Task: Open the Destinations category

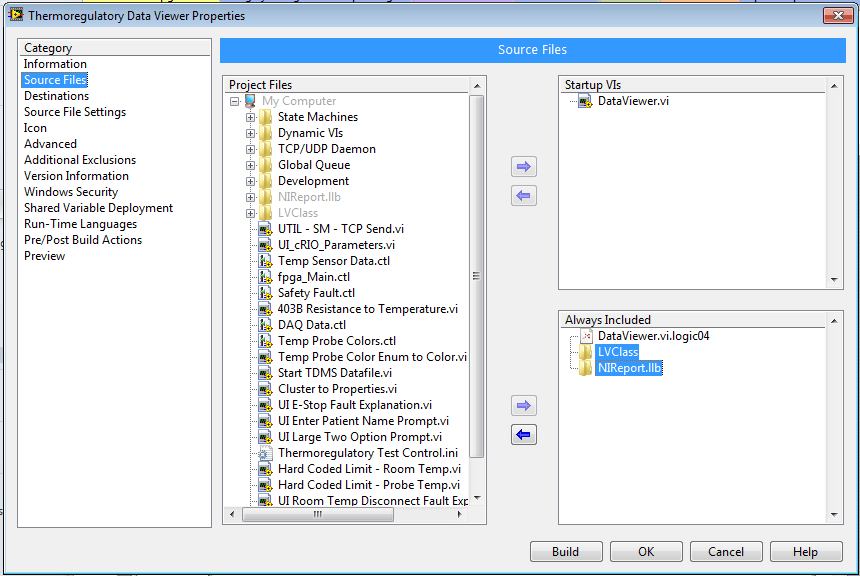Action: pyautogui.click(x=56, y=96)
